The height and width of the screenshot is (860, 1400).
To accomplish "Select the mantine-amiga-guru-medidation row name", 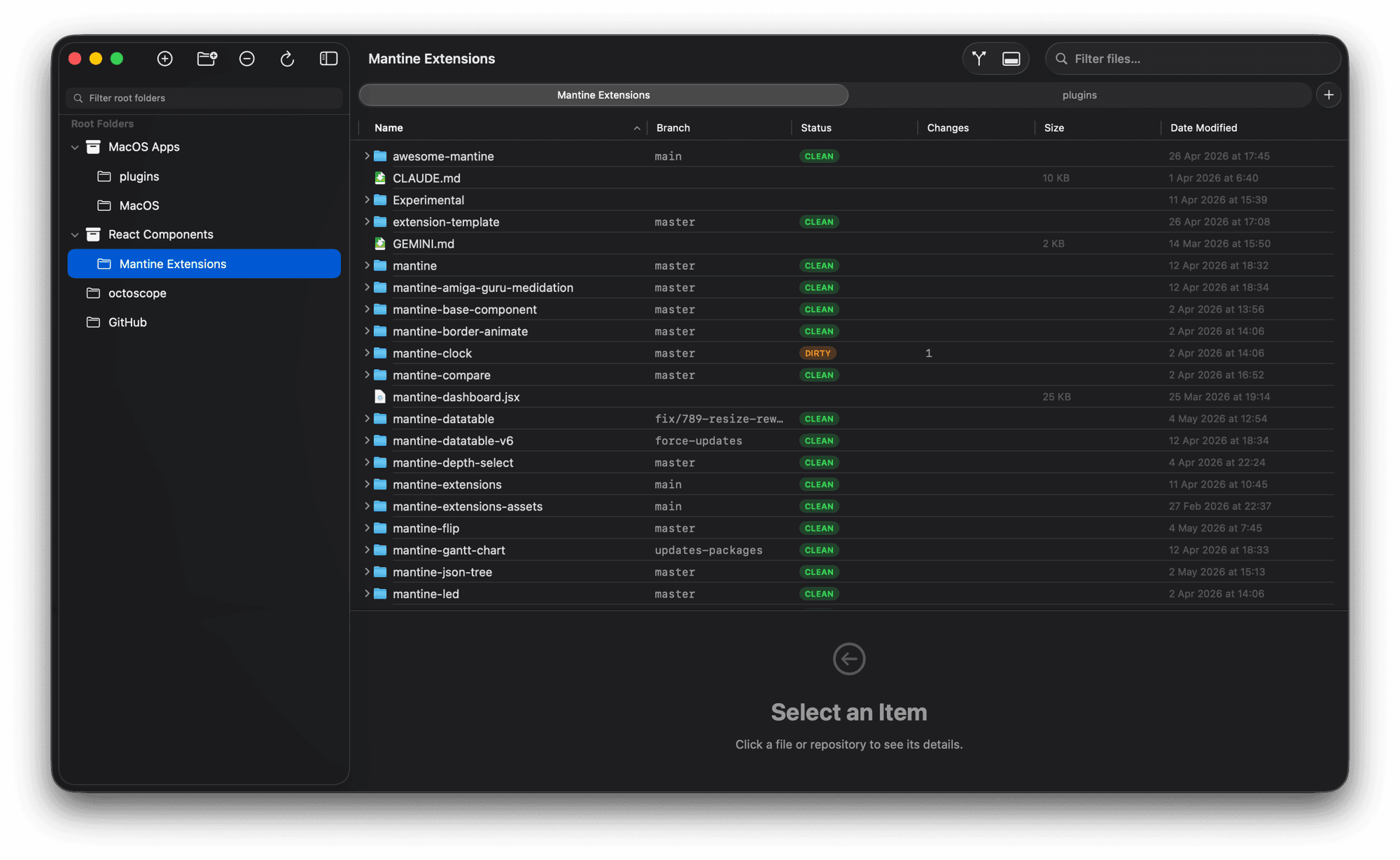I will 483,288.
